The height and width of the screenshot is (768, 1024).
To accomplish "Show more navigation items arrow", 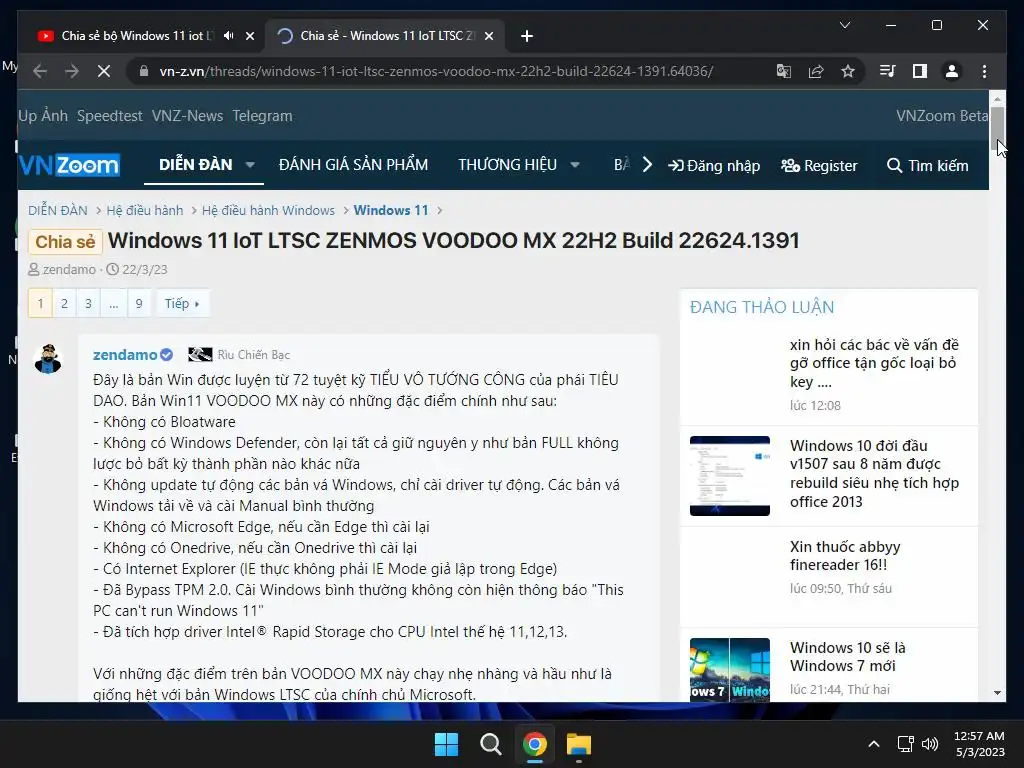I will (x=647, y=165).
